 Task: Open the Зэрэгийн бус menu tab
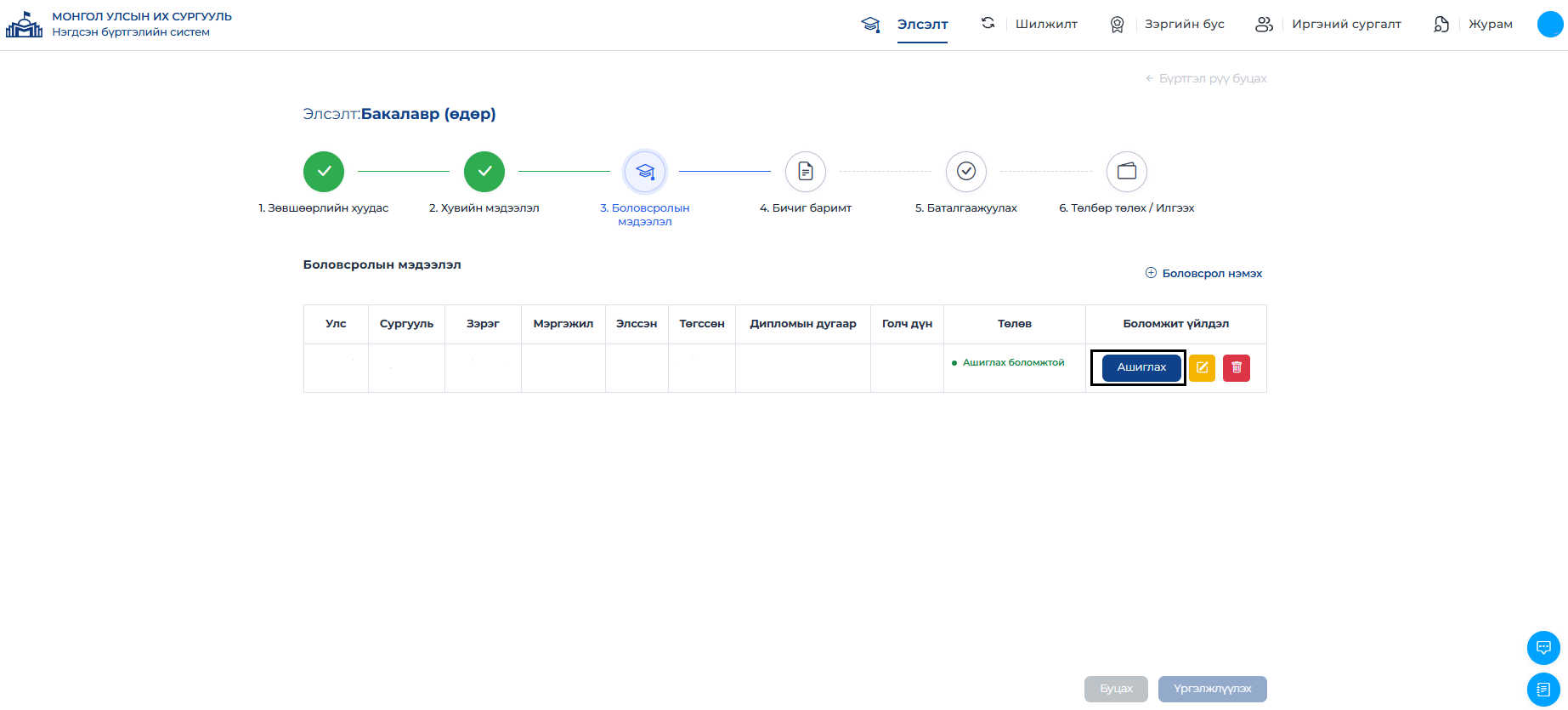click(x=1184, y=25)
